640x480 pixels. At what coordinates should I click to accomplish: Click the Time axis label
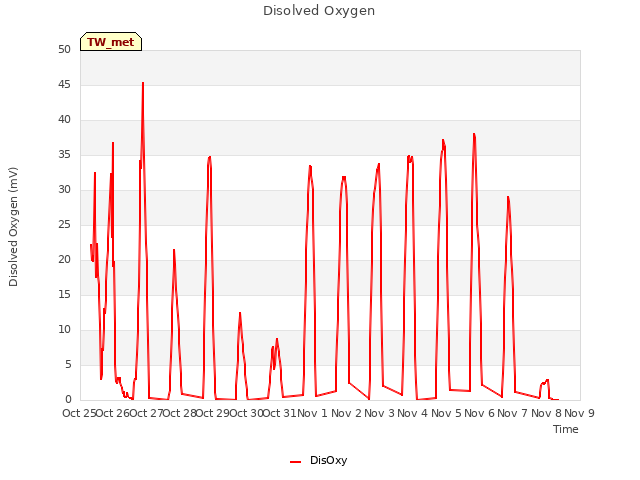(566, 429)
